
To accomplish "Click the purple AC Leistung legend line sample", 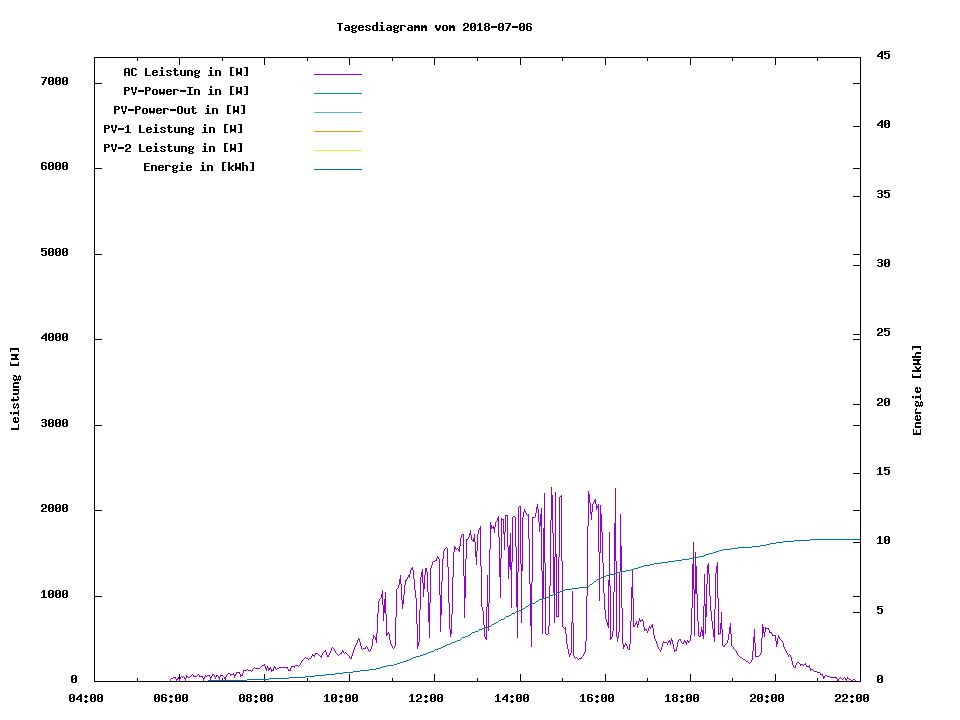I will point(337,74).
